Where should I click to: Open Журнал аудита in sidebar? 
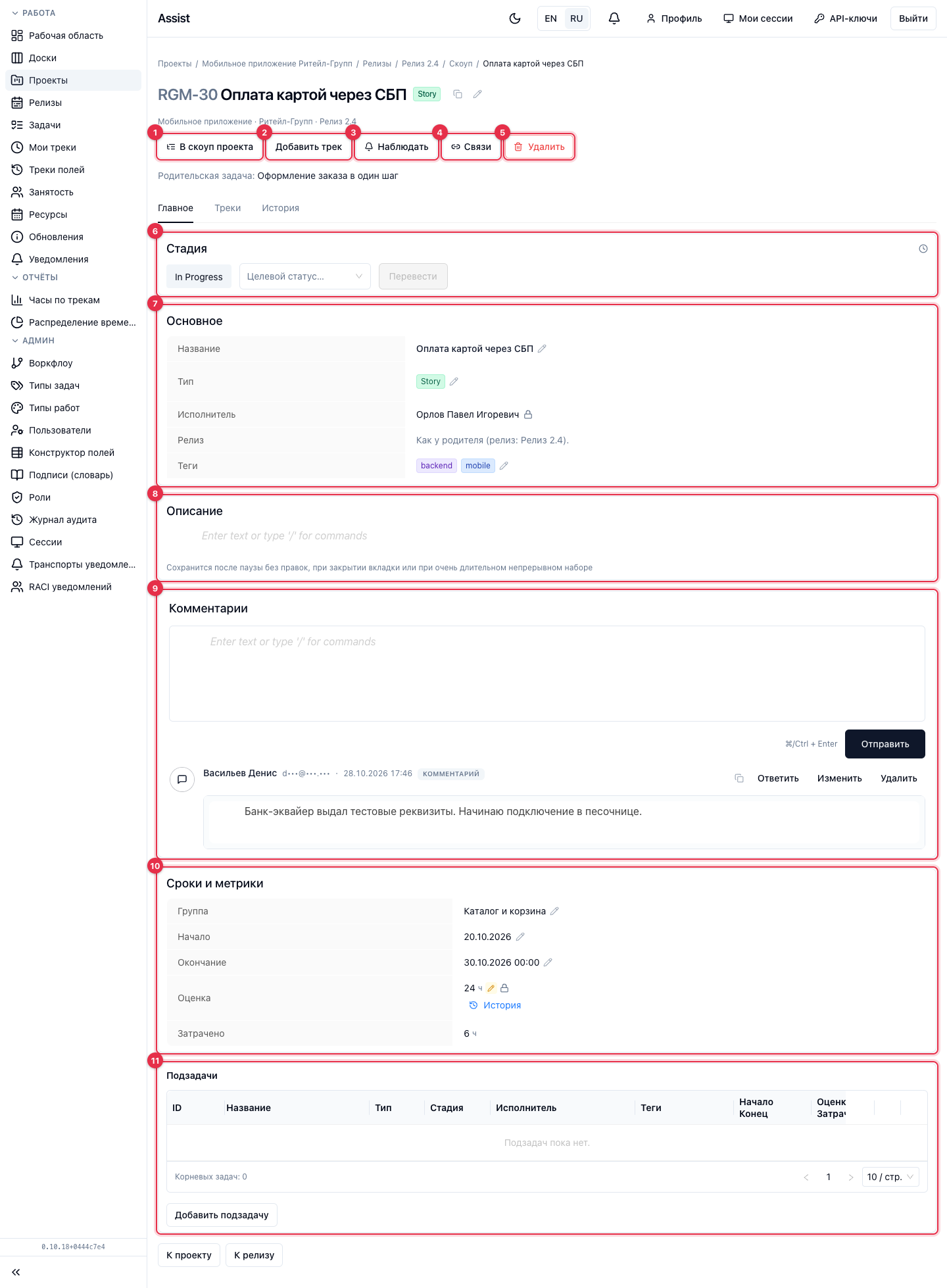74,520
